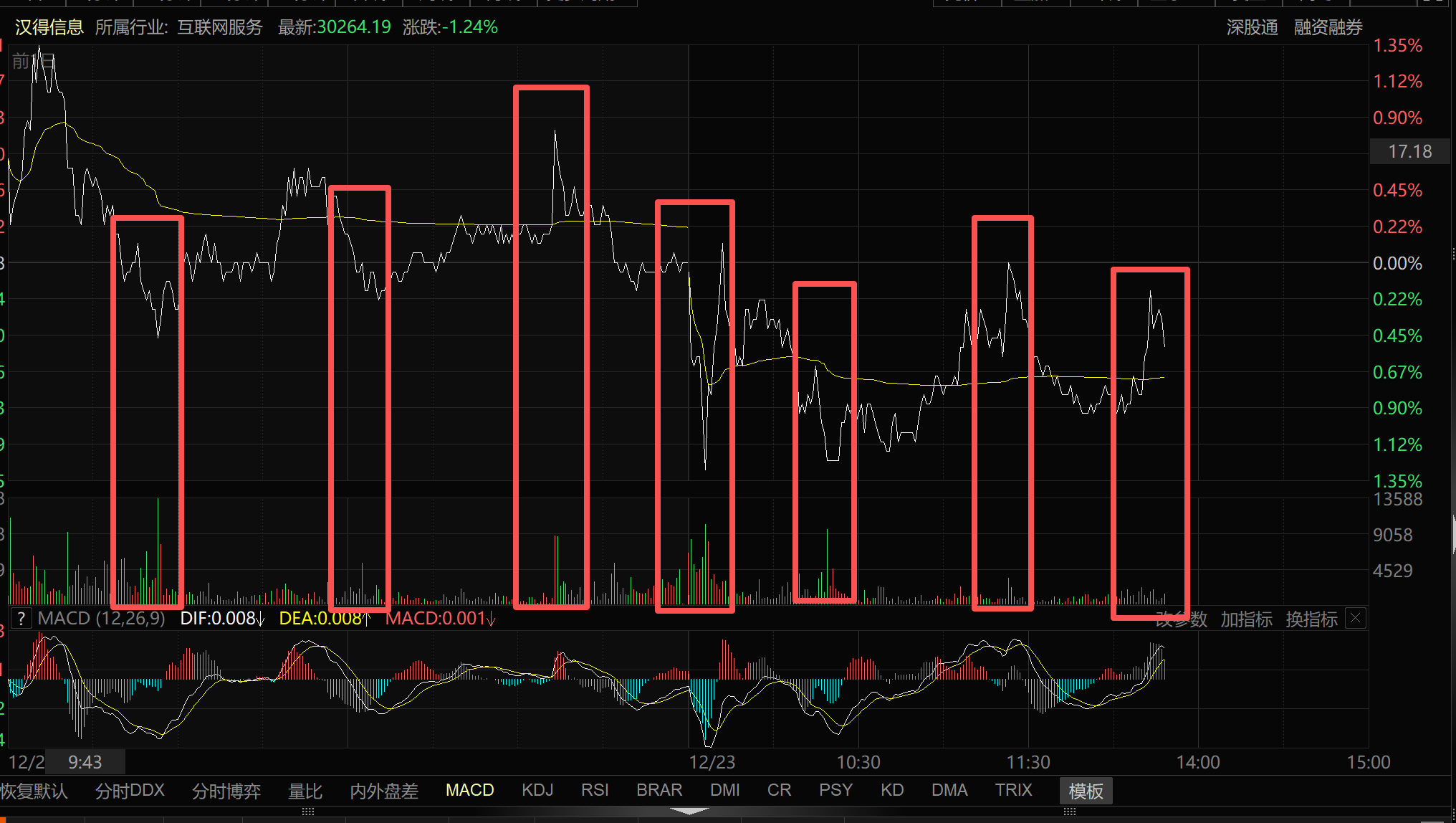Click the bottom panel collapse arrow
Screen dimensions: 1456x823
(690, 811)
